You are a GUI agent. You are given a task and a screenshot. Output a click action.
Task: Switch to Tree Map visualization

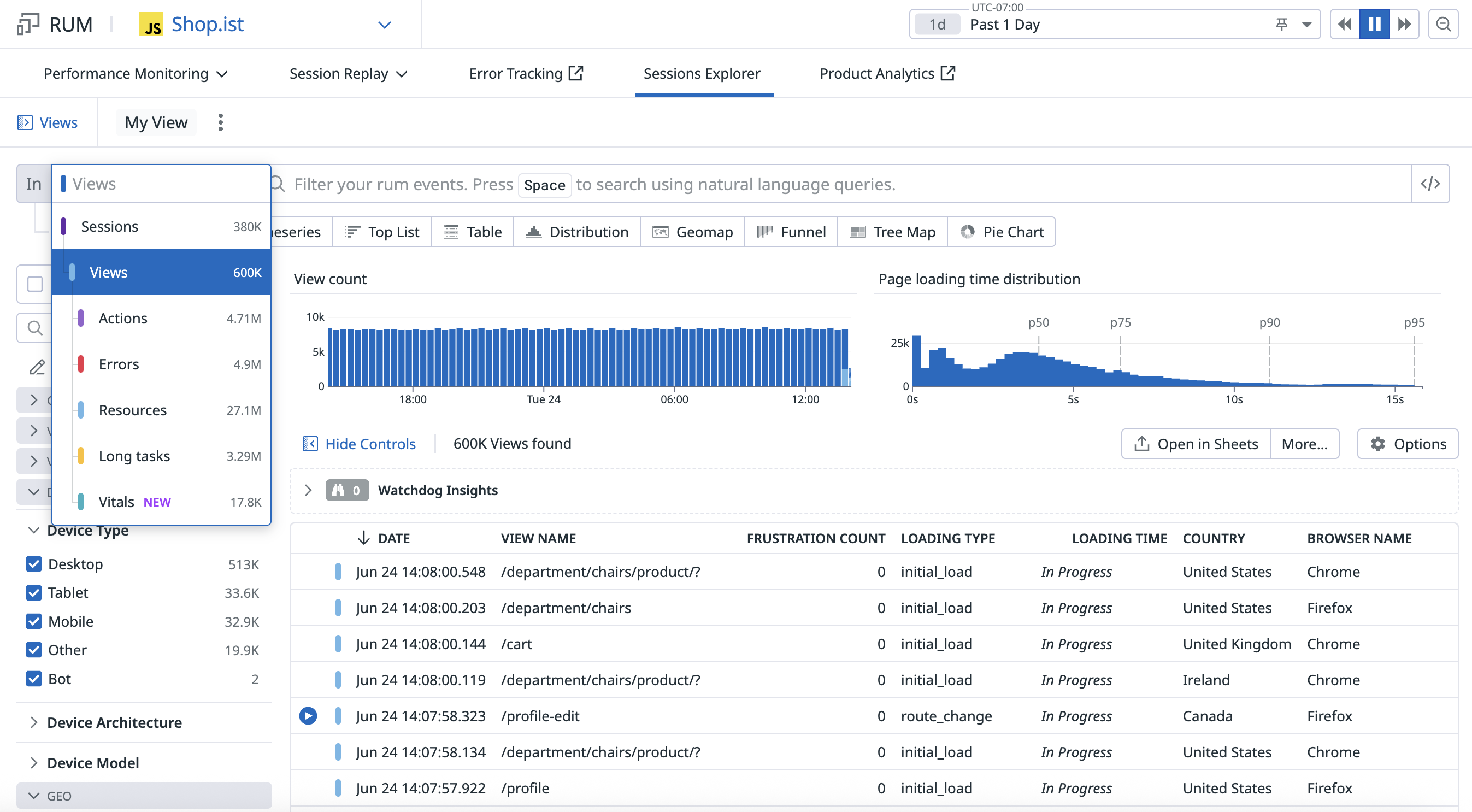[x=893, y=232]
